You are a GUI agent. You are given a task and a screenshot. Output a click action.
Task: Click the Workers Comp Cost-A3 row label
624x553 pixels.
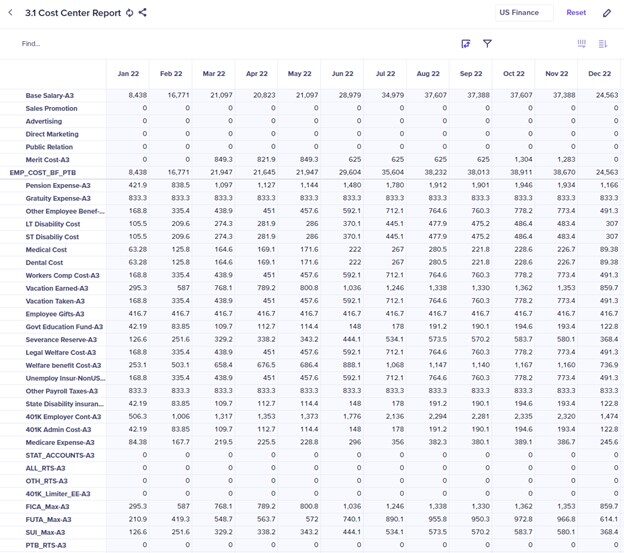62,275
